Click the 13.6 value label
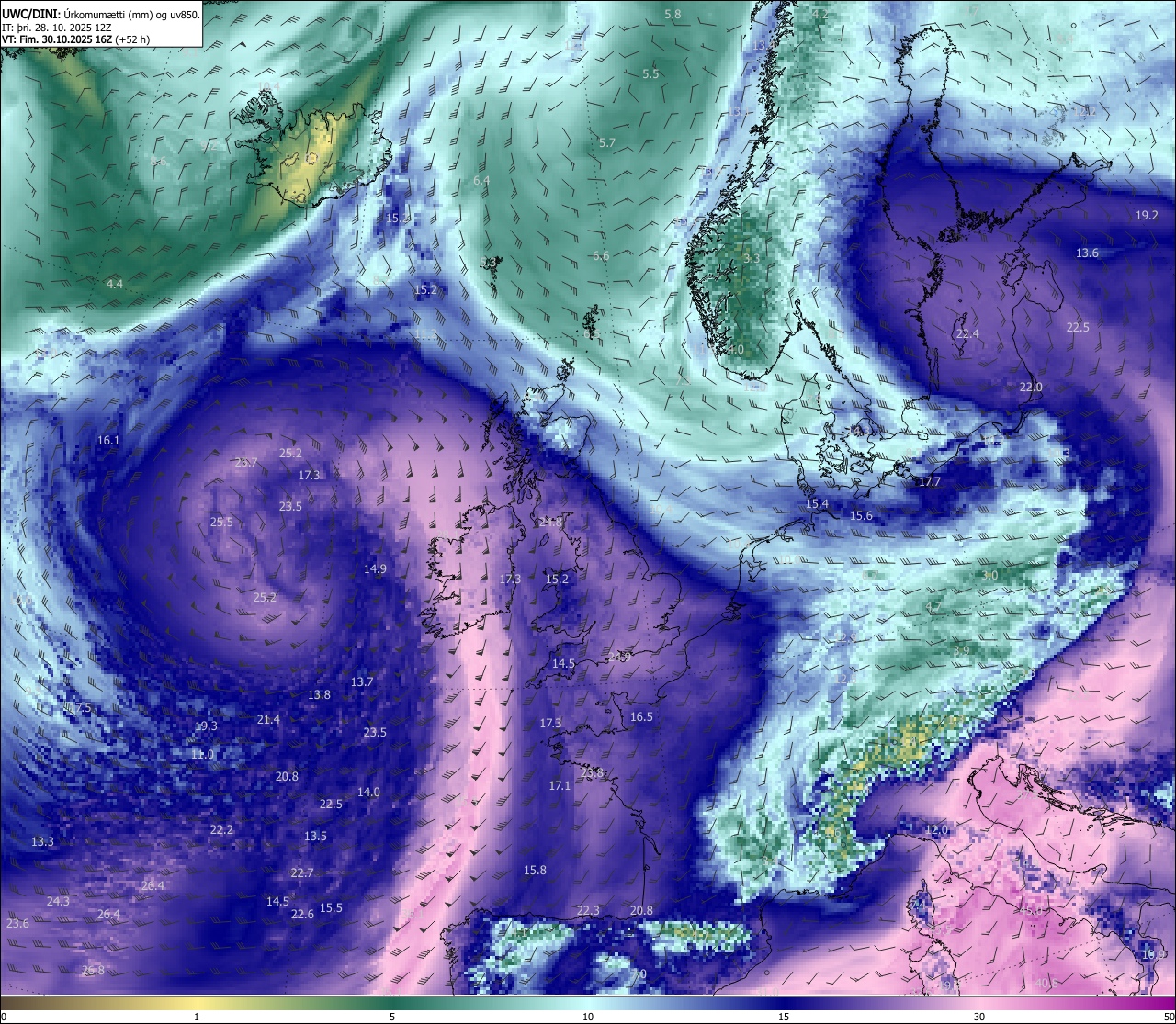The image size is (1176, 1024). [1087, 253]
